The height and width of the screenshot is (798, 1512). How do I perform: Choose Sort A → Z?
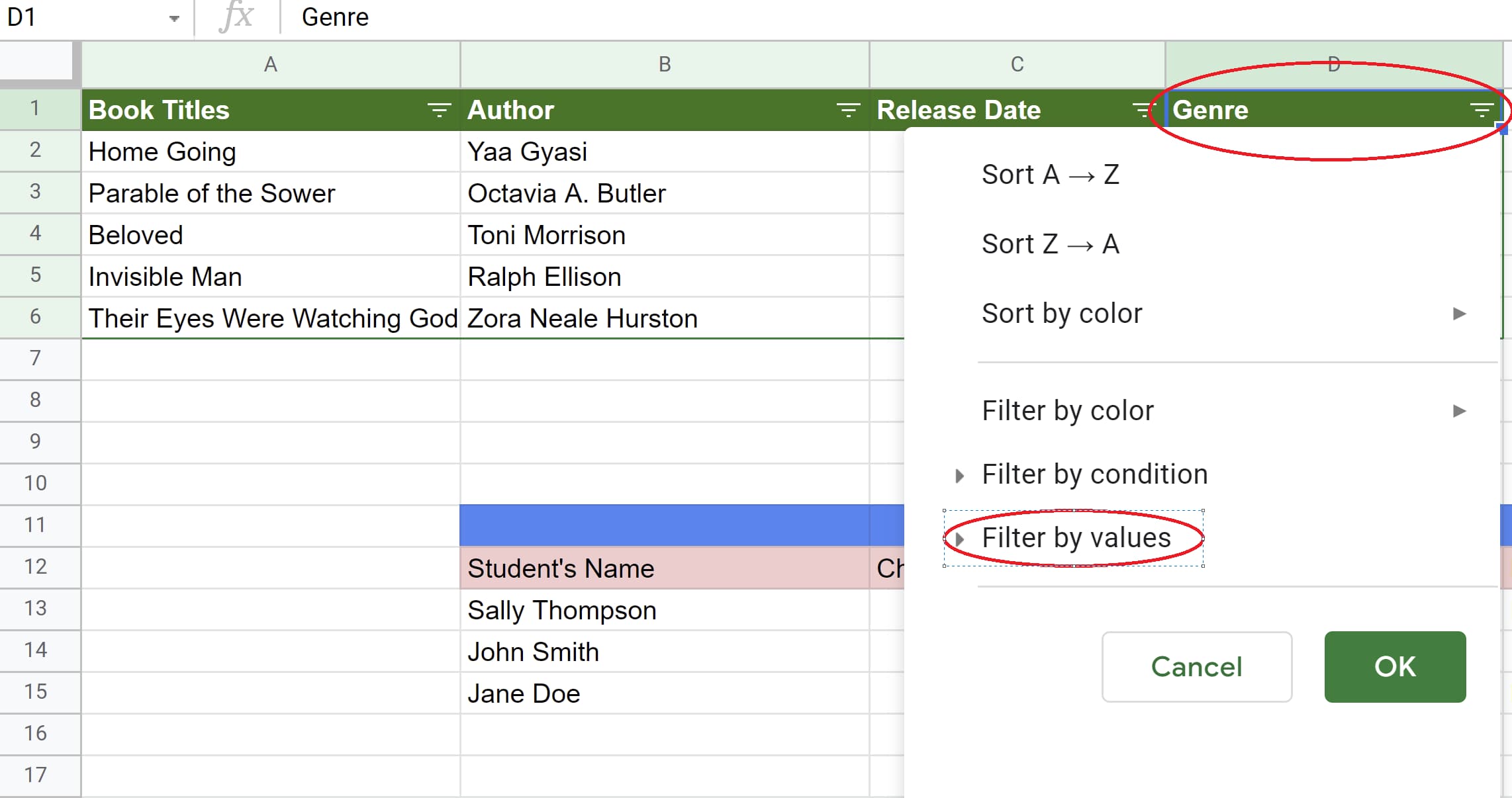click(1051, 175)
